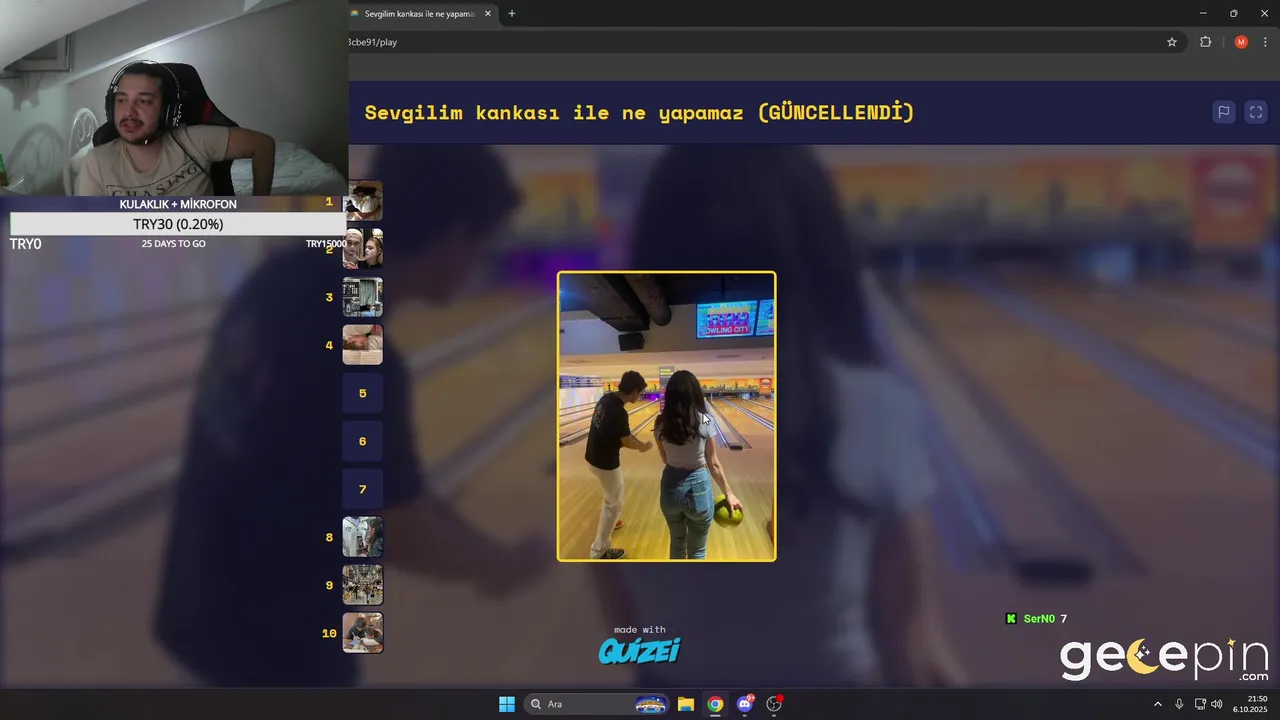Viewport: 1280px width, 720px height.
Task: Open the Chrome profile avatar
Action: pos(1241,42)
